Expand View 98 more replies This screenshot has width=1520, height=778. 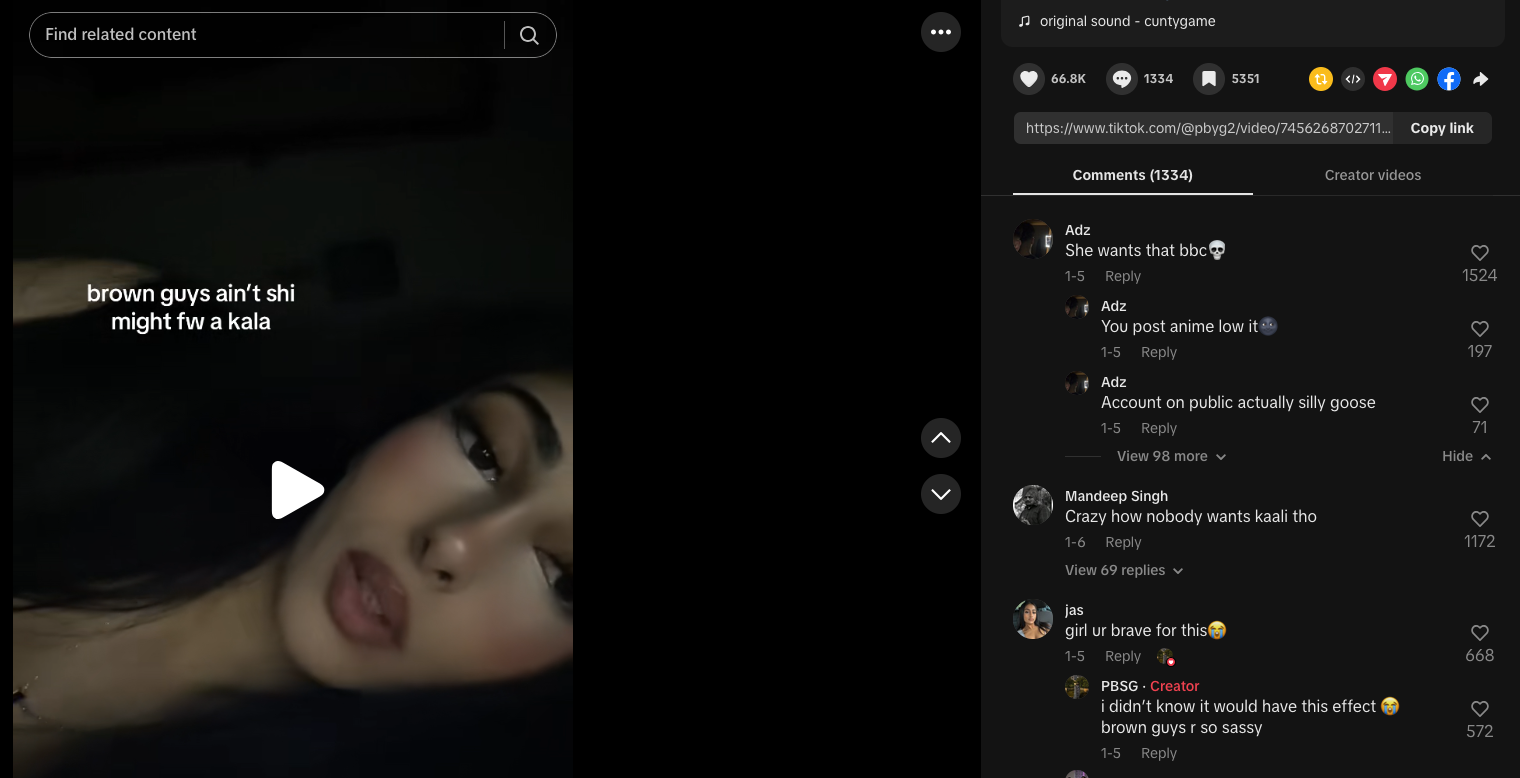coord(1171,456)
